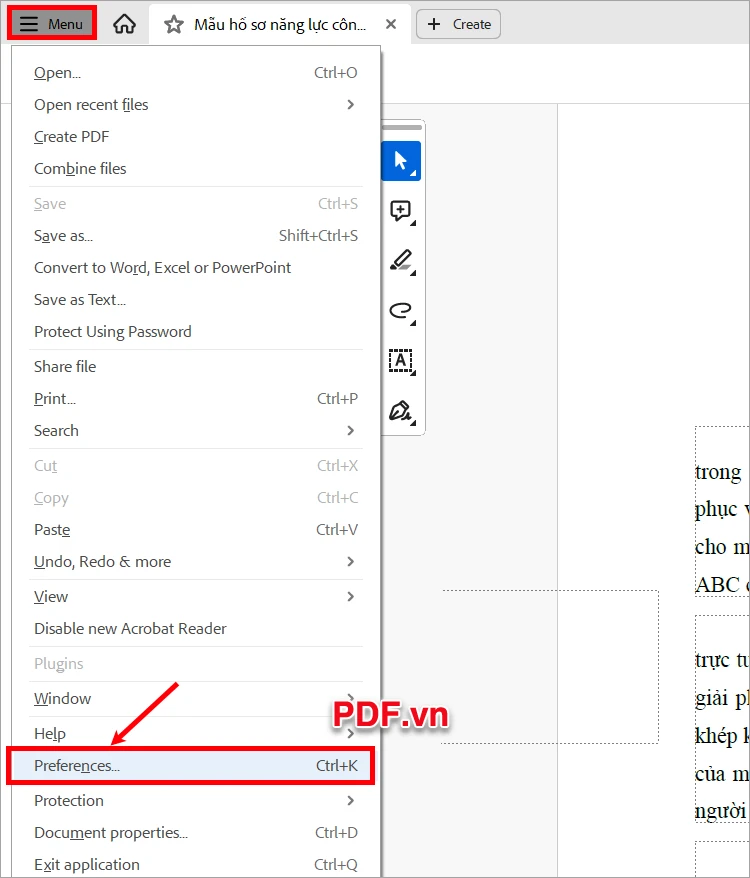Switch to Mẫu hồ sơ năng lực tab
750x878 pixels.
tap(279, 24)
